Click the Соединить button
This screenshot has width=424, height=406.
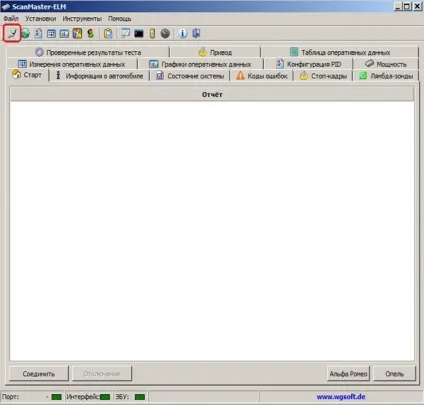tap(39, 374)
